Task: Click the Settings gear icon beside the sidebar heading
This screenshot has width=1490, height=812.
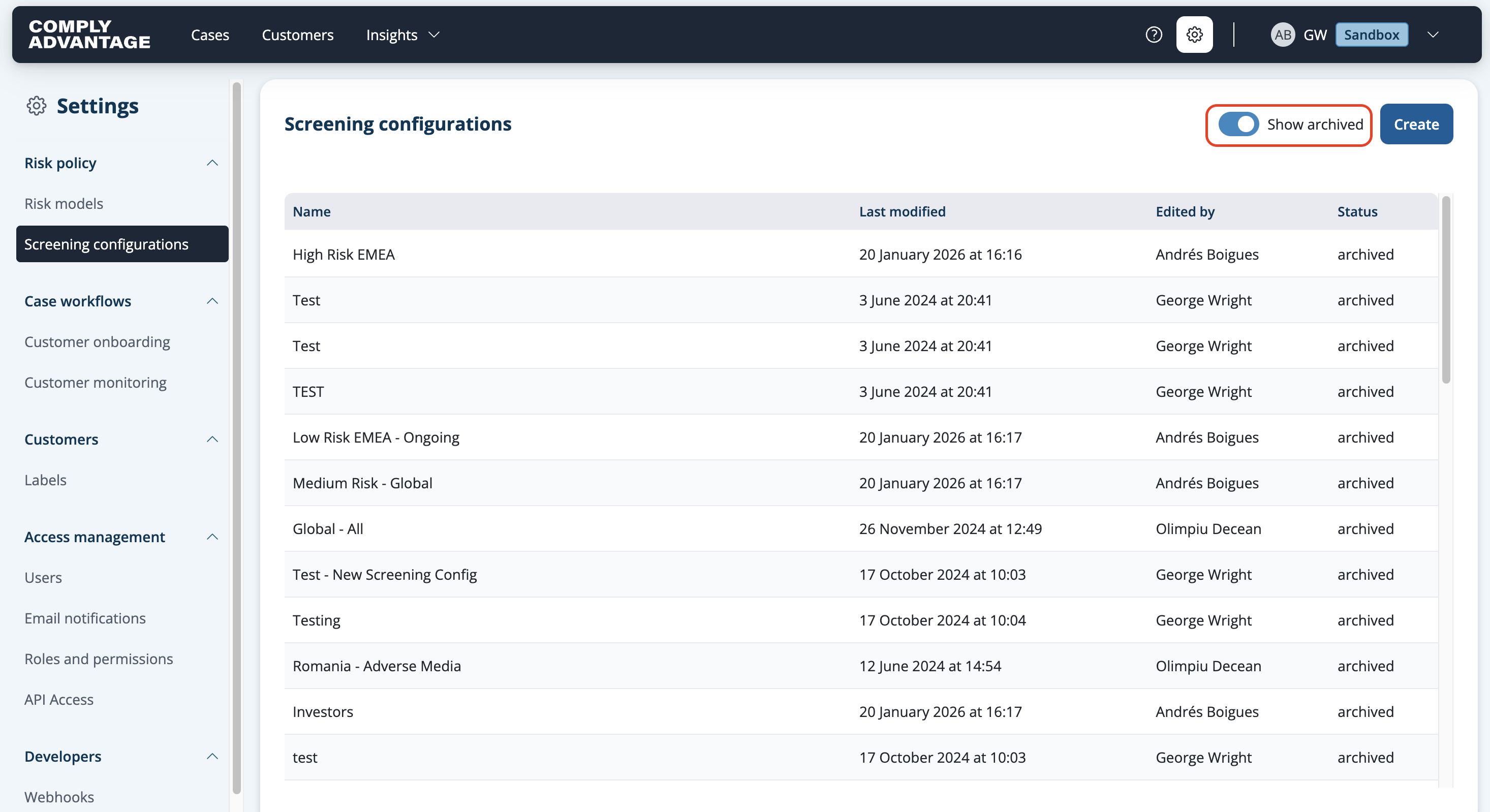Action: [37, 106]
